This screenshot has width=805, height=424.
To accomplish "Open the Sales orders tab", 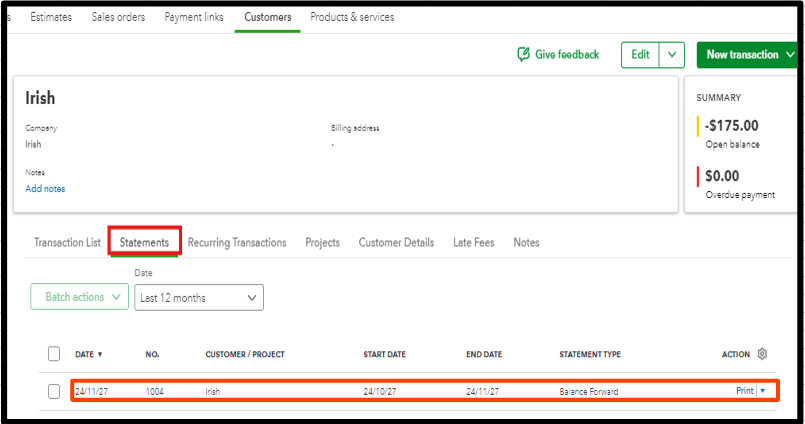I will (x=118, y=17).
